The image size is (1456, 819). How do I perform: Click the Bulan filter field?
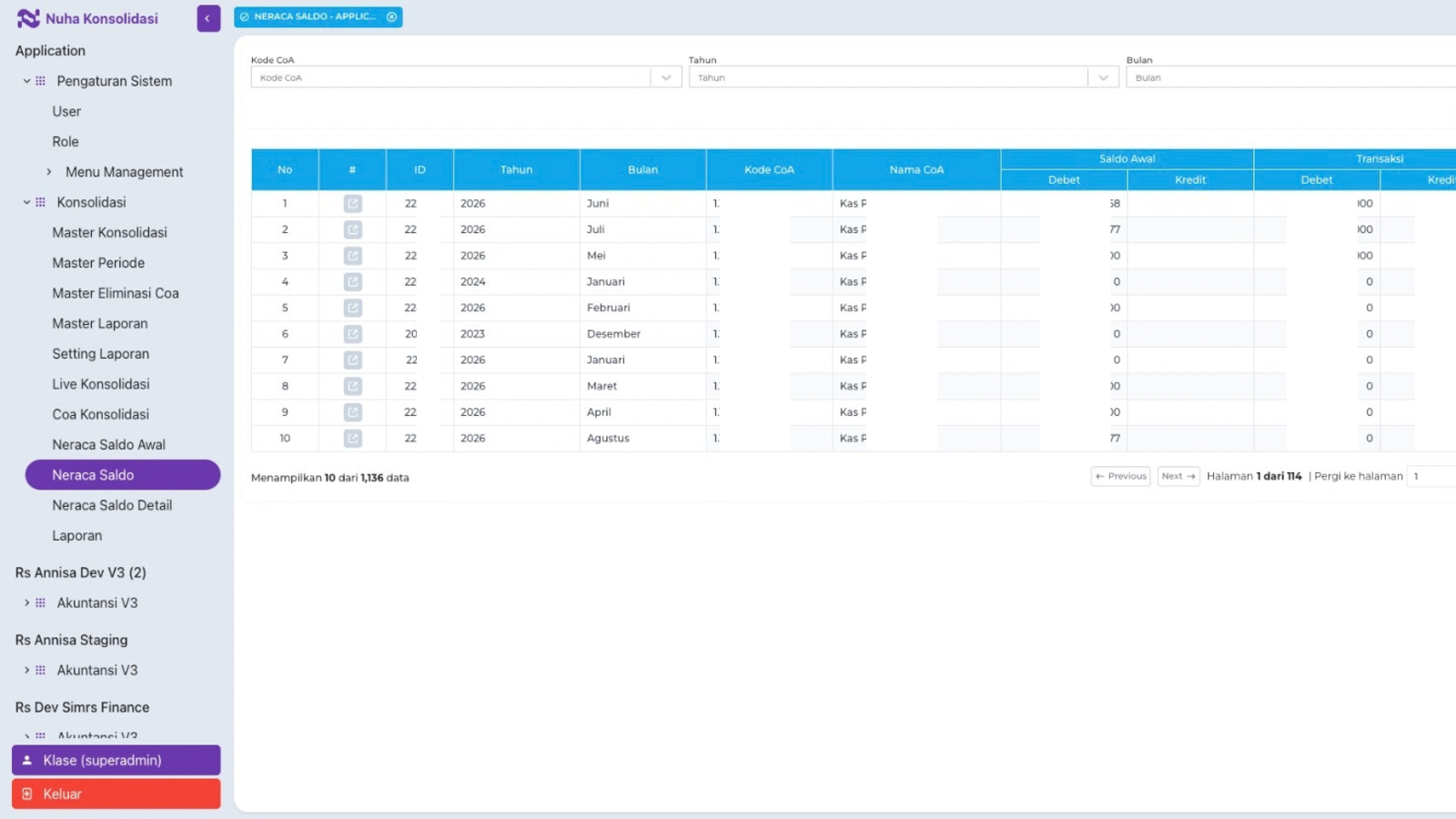click(1290, 78)
